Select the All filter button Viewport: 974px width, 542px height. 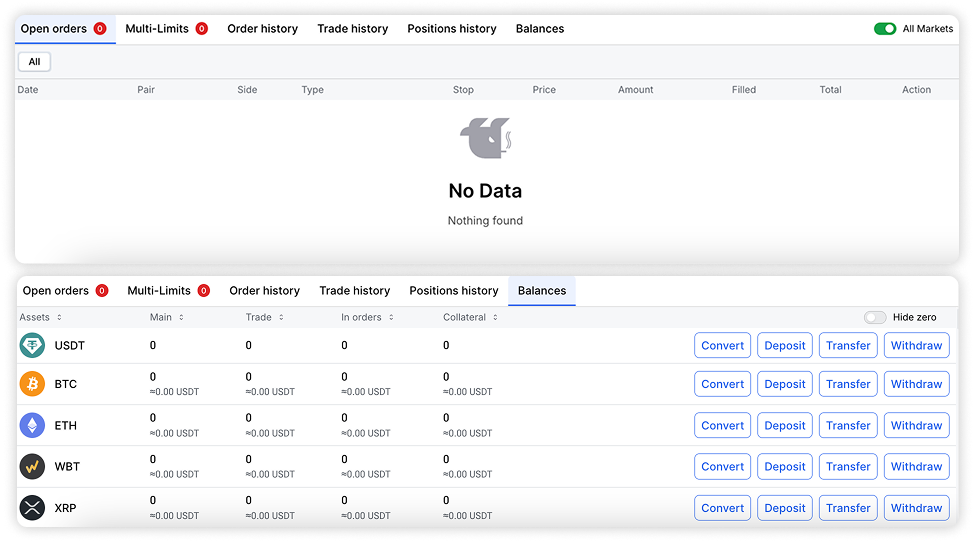coord(34,62)
